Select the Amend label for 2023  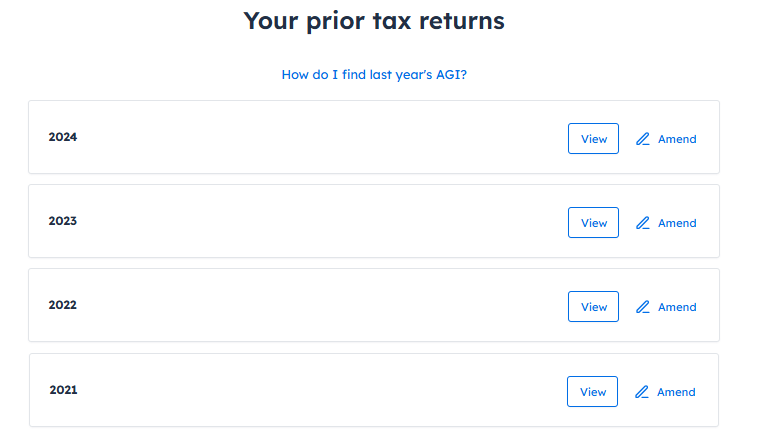pos(677,223)
